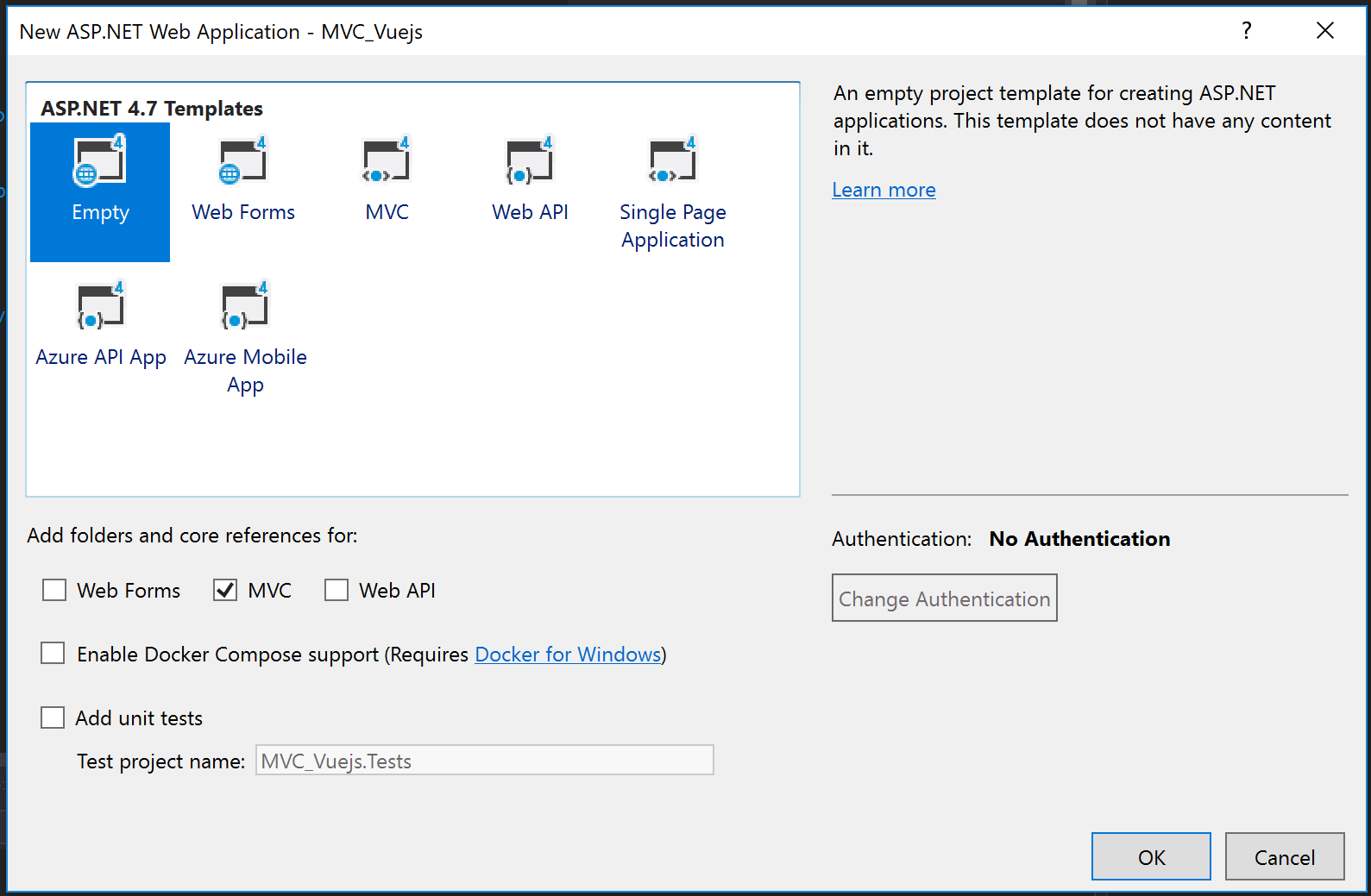Choose the Single Page Application template icon
The image size is (1371, 896).
[673, 160]
